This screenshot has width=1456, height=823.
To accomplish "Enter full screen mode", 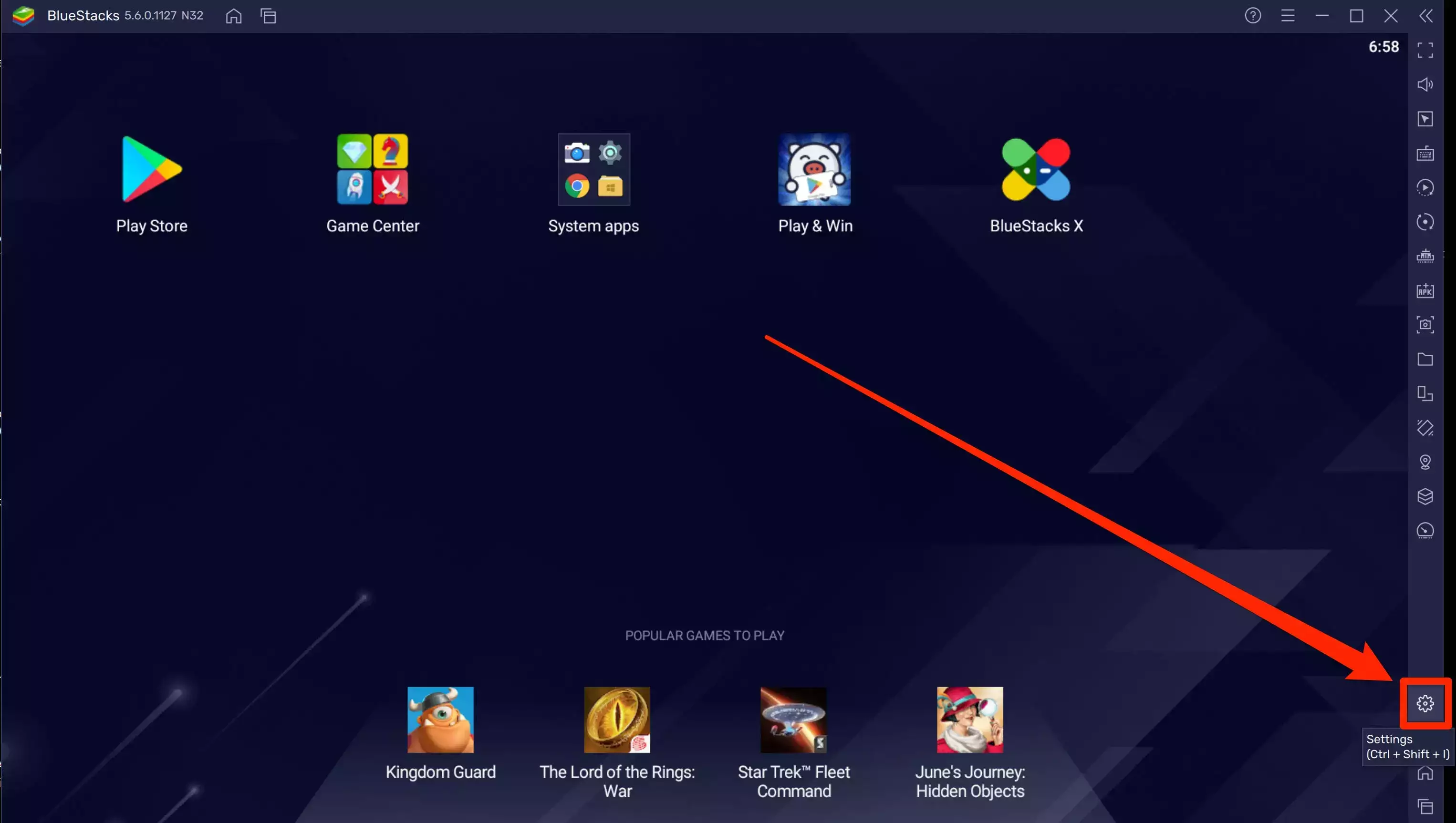I will pyautogui.click(x=1425, y=51).
